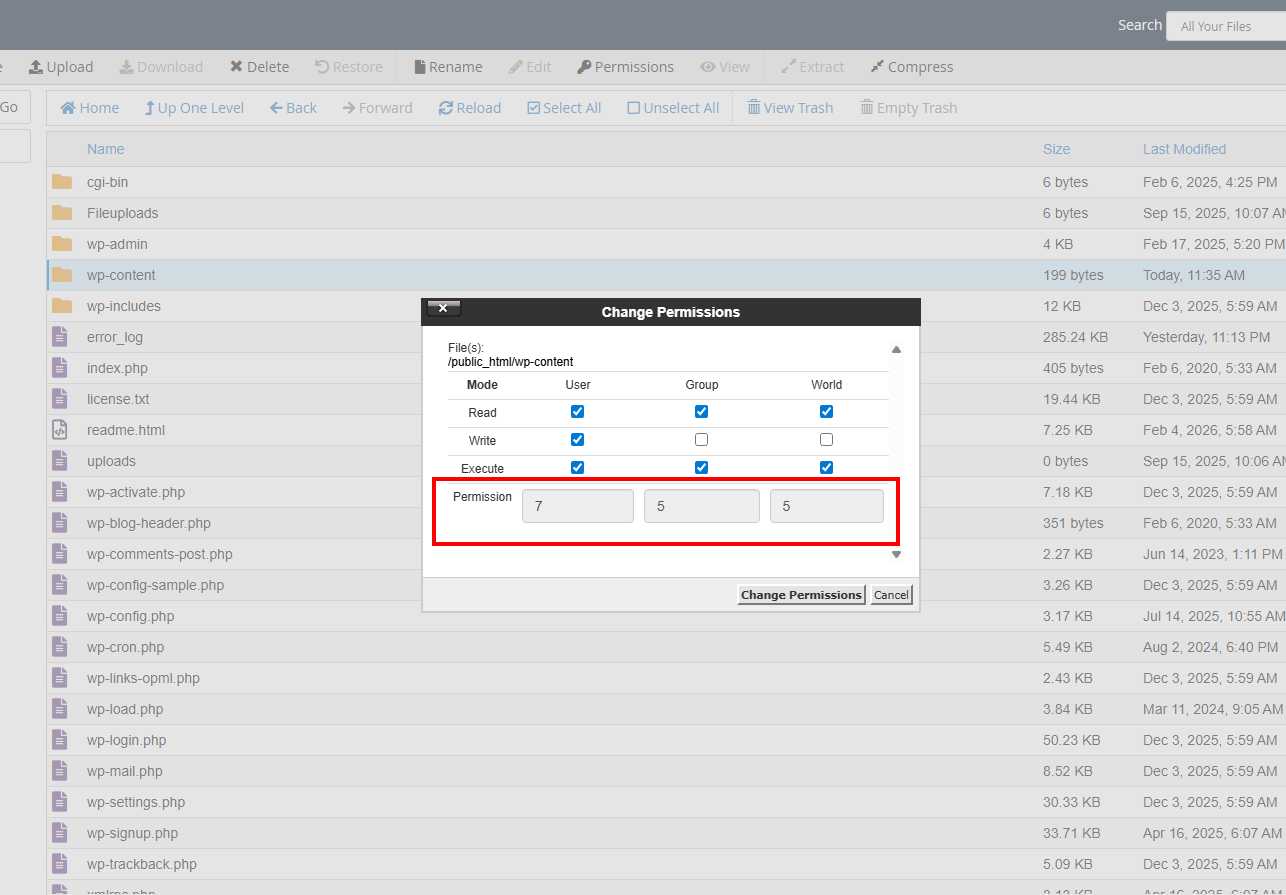Open the All Your Files search dropdown
This screenshot has width=1286, height=895.
pyautogui.click(x=1226, y=26)
